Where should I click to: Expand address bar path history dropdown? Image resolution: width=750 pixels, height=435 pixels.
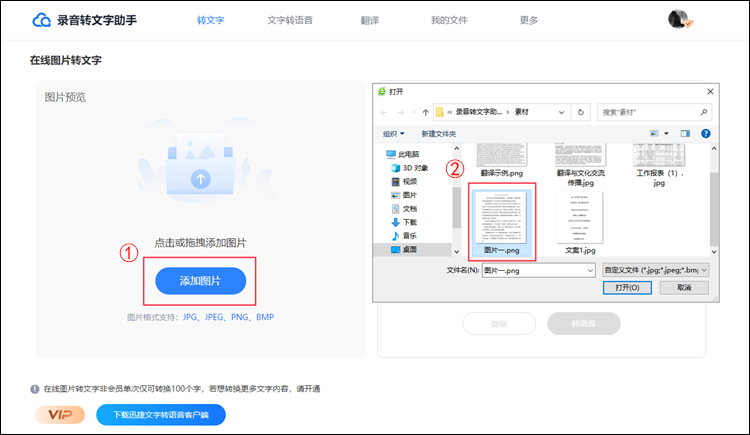pos(561,112)
